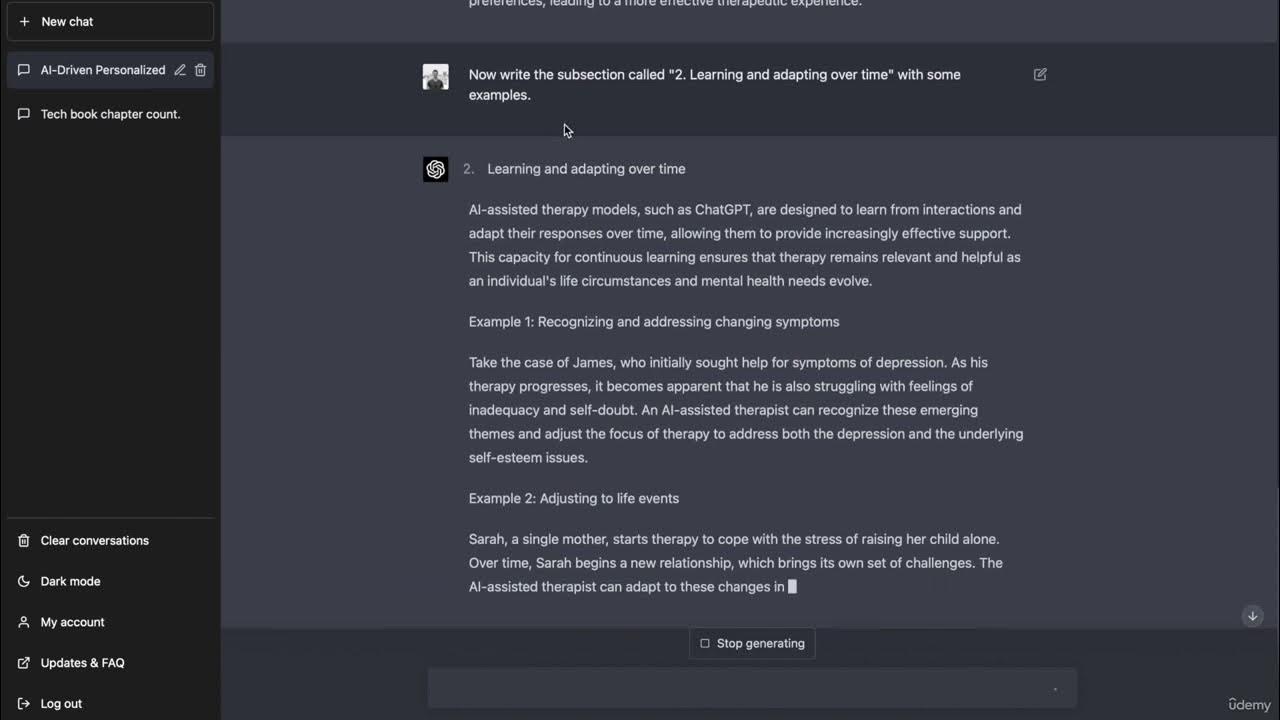This screenshot has width=1280, height=720.
Task: Click the Updates & FAQ external link icon
Action: 24,663
